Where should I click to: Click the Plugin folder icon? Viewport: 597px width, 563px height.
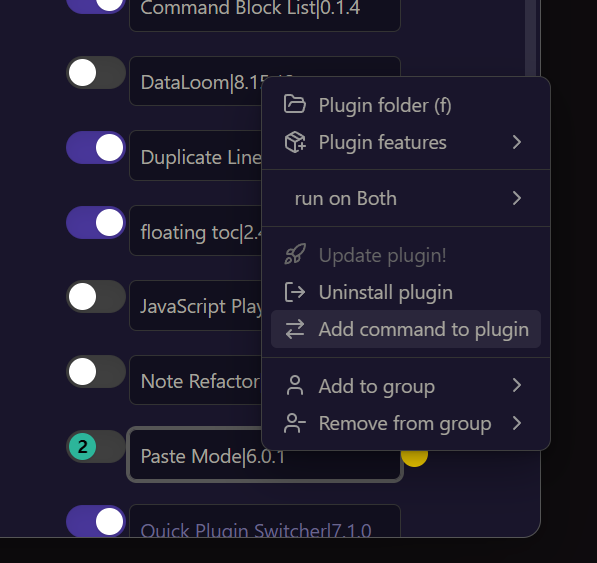(295, 104)
